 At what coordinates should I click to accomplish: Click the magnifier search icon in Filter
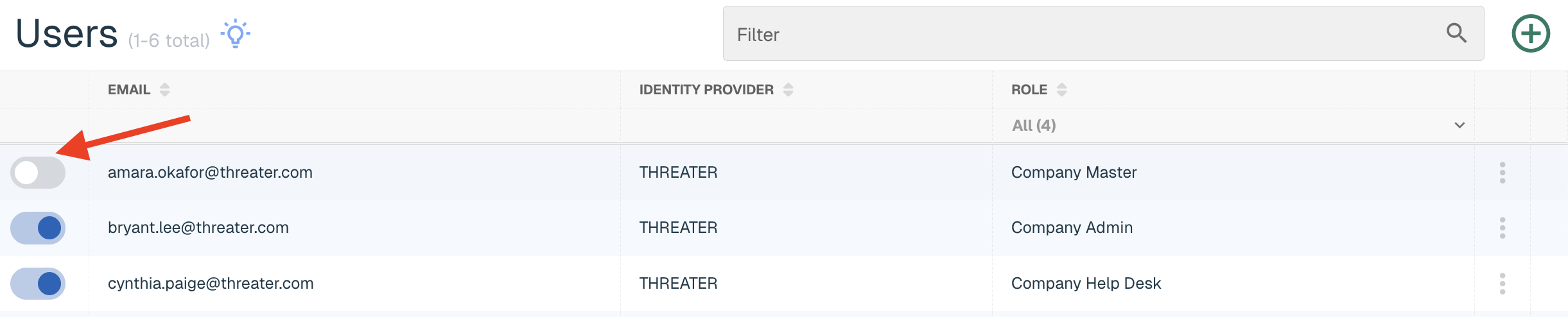click(x=1456, y=33)
